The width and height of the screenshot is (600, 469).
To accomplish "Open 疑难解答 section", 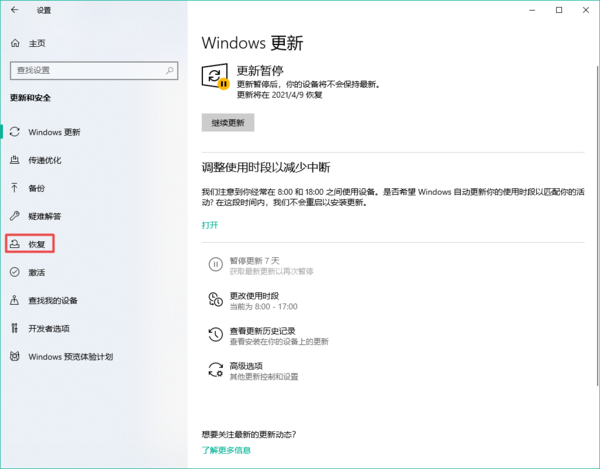I will coord(45,216).
